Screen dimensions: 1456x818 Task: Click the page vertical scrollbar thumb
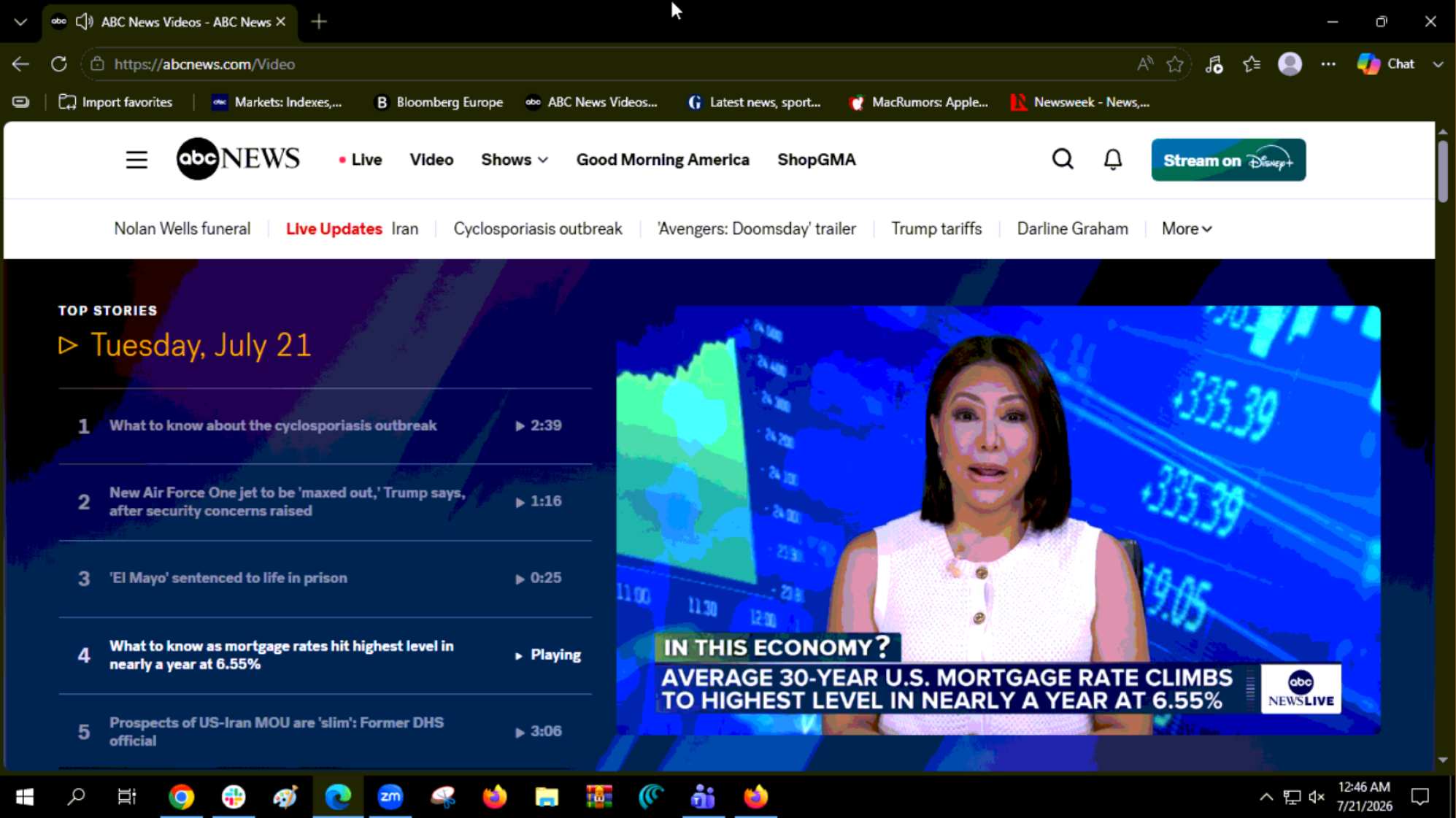[1443, 171]
